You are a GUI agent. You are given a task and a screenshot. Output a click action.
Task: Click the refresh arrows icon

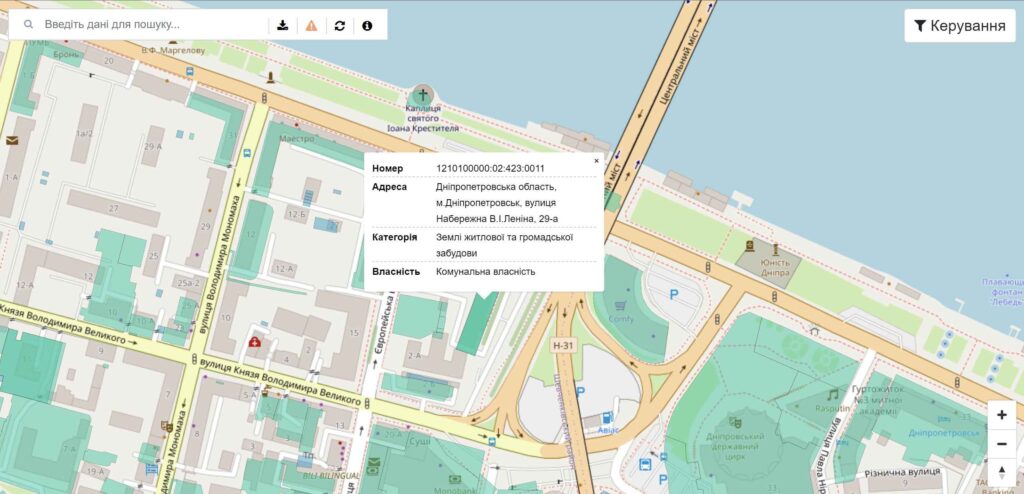340,25
